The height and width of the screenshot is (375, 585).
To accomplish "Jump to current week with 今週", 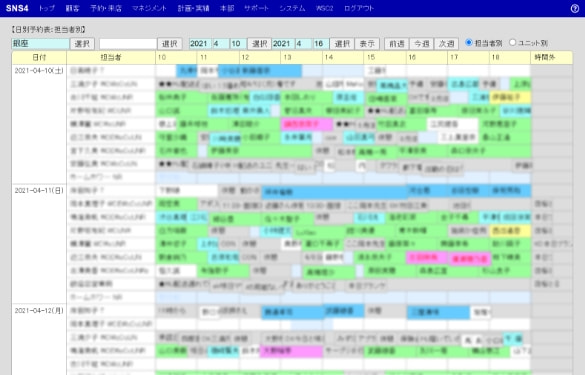I will 422,44.
